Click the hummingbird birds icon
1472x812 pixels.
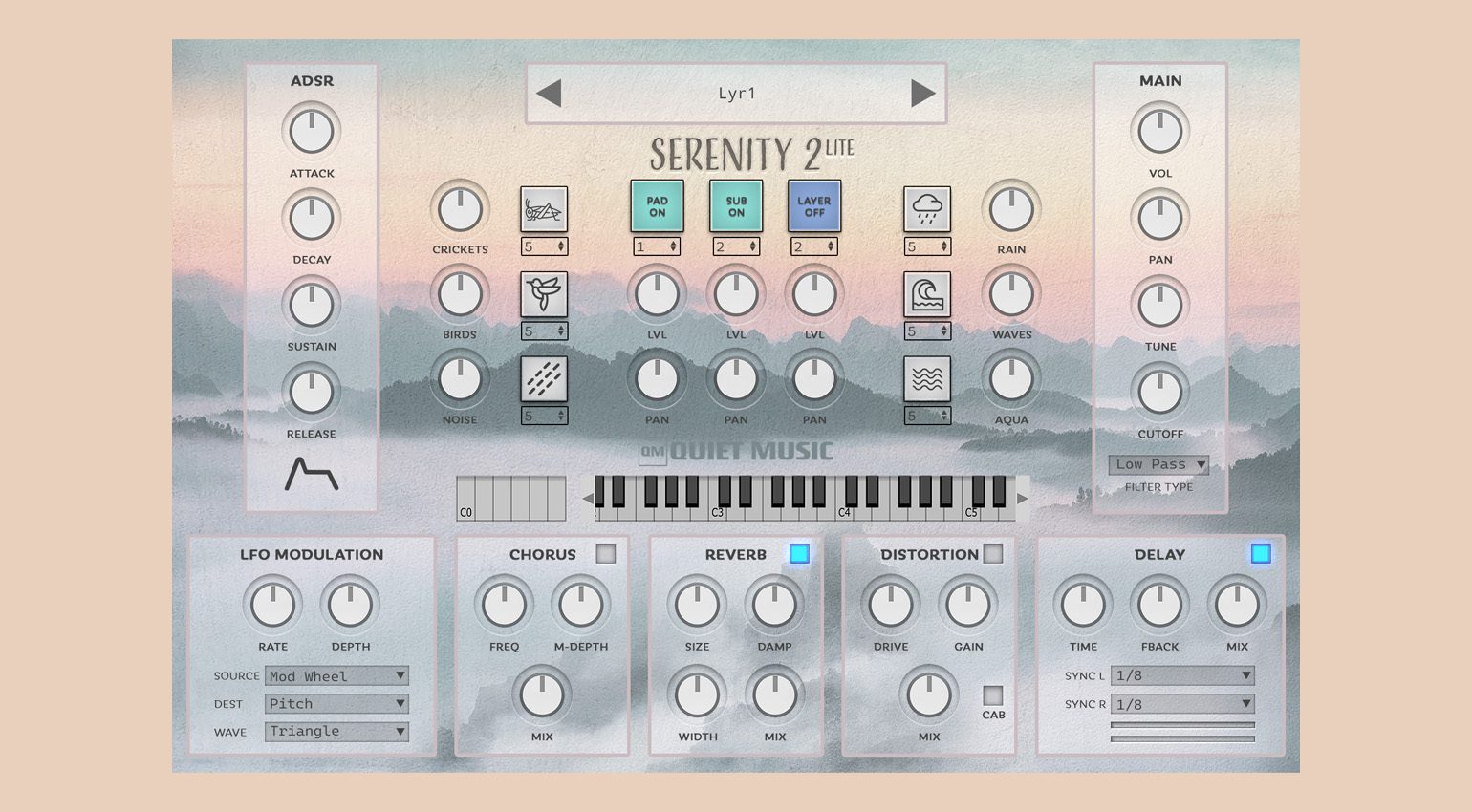(544, 293)
